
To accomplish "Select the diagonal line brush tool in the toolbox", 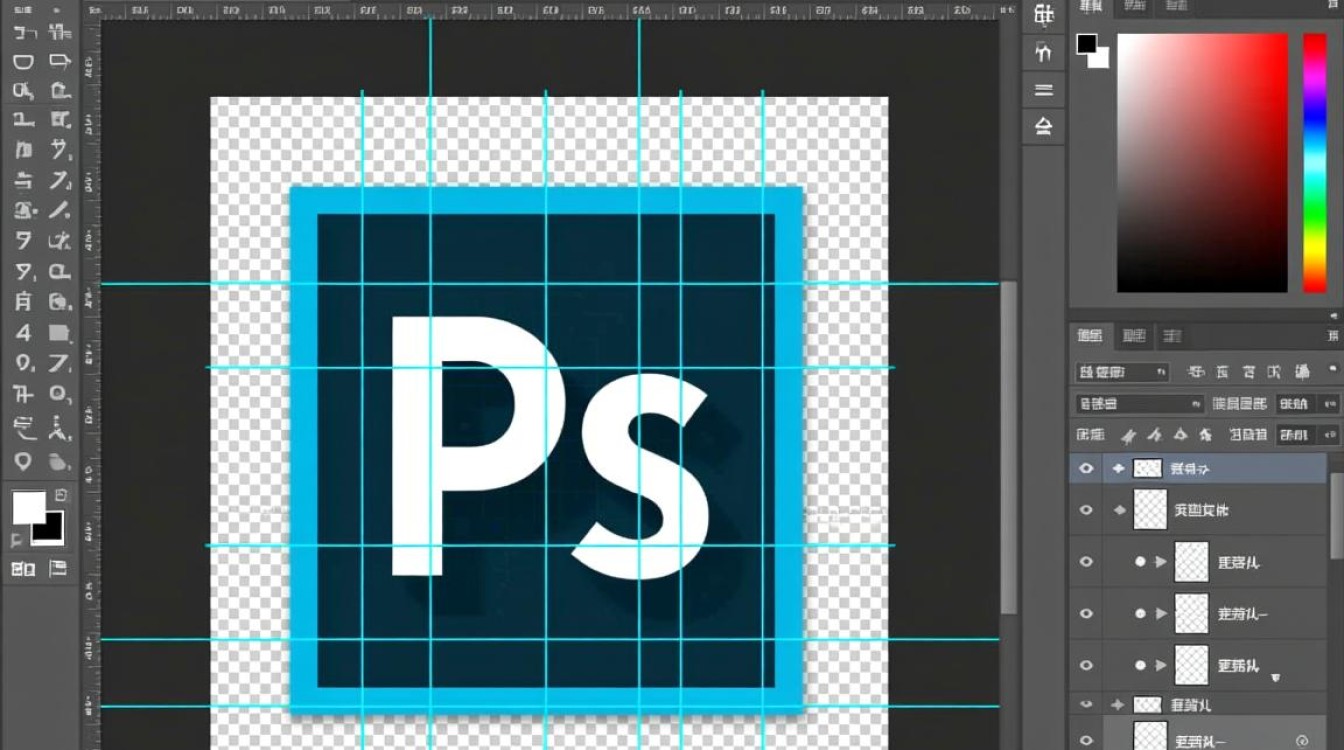I will tap(60, 211).
